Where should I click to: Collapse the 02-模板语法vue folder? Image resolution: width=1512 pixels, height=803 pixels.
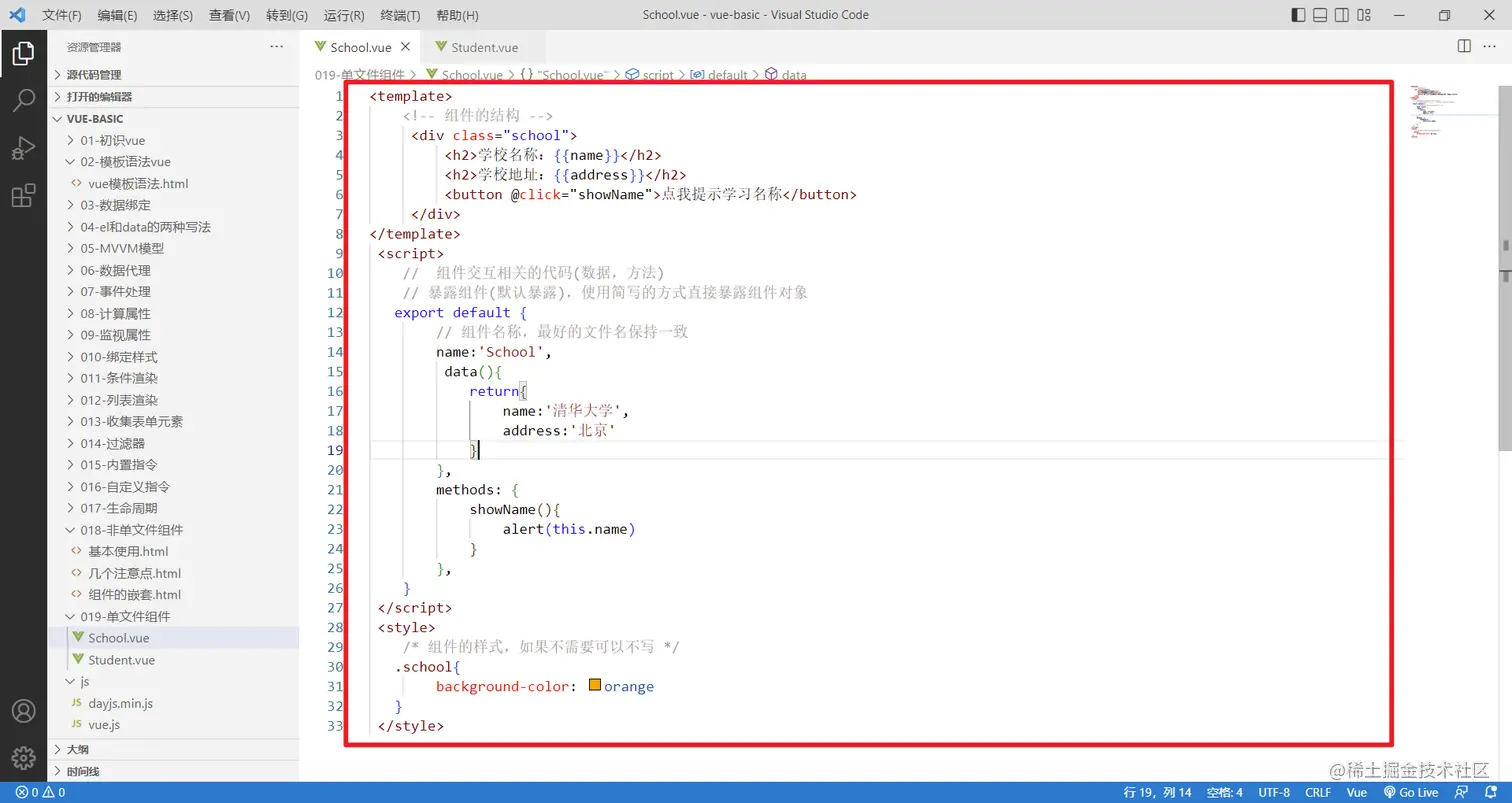point(174,162)
